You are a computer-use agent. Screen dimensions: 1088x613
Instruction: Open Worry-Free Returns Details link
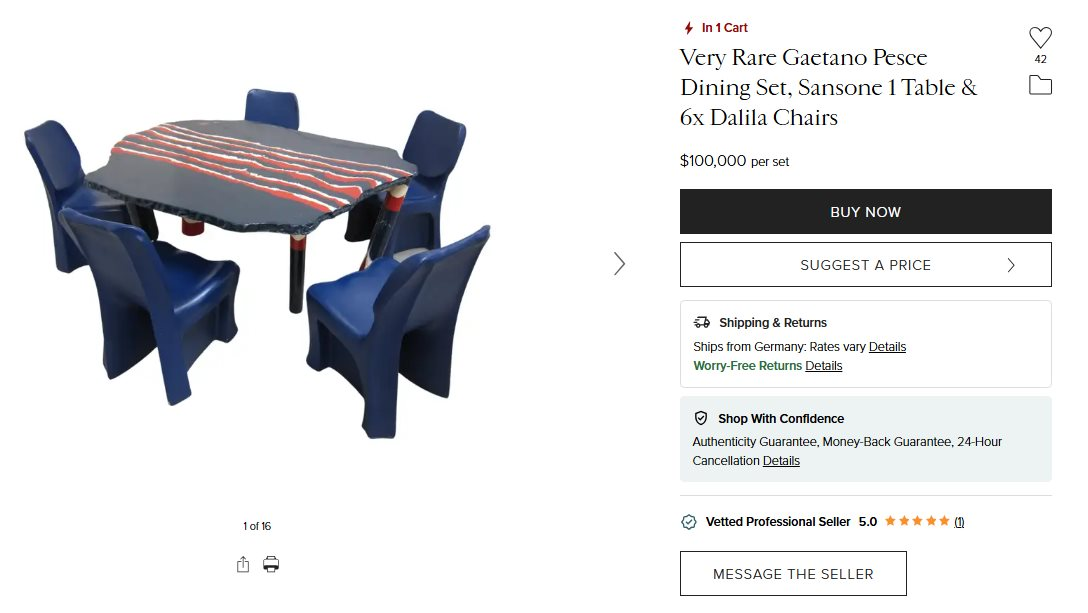pos(823,366)
